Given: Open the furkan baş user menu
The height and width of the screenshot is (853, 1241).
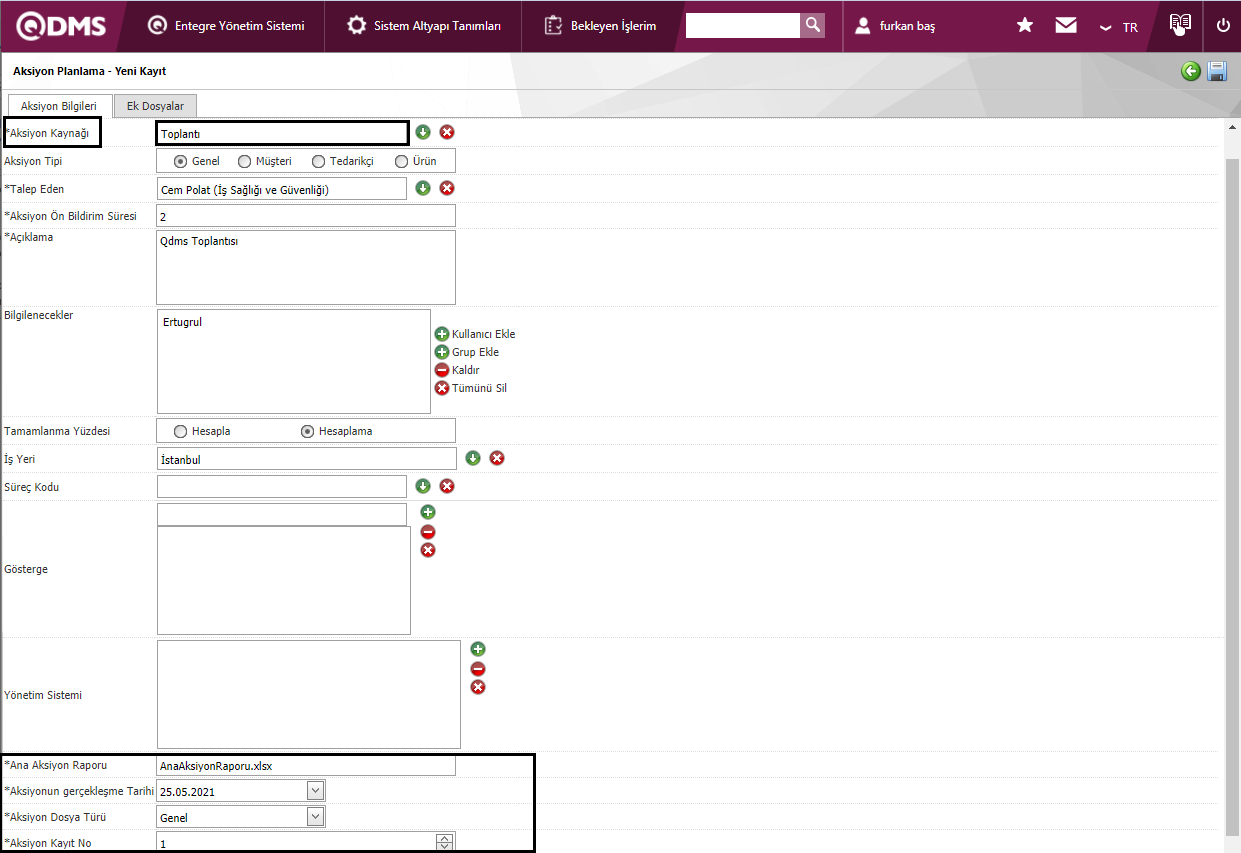Looking at the screenshot, I should (896, 26).
